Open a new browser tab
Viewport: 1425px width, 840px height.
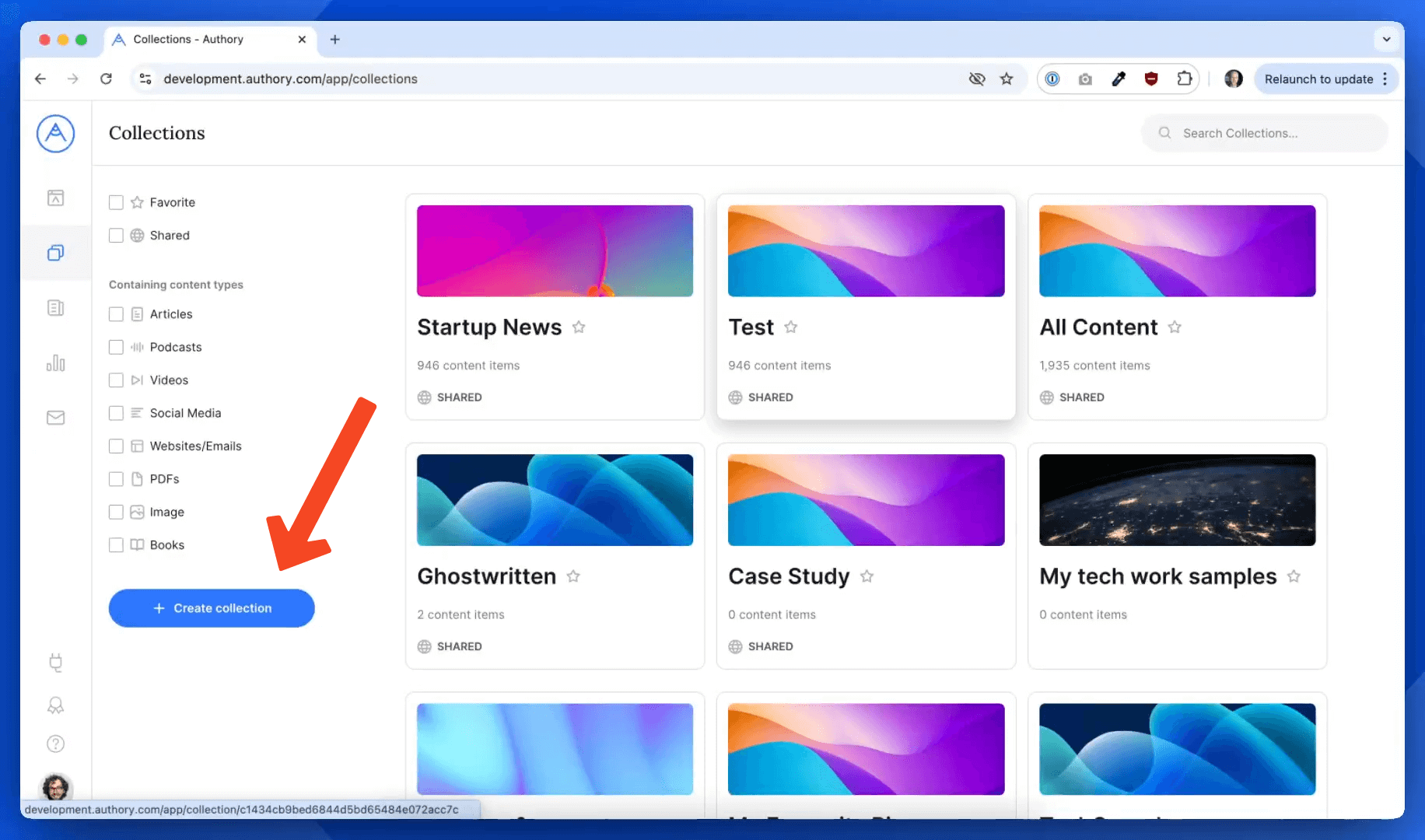coord(334,39)
